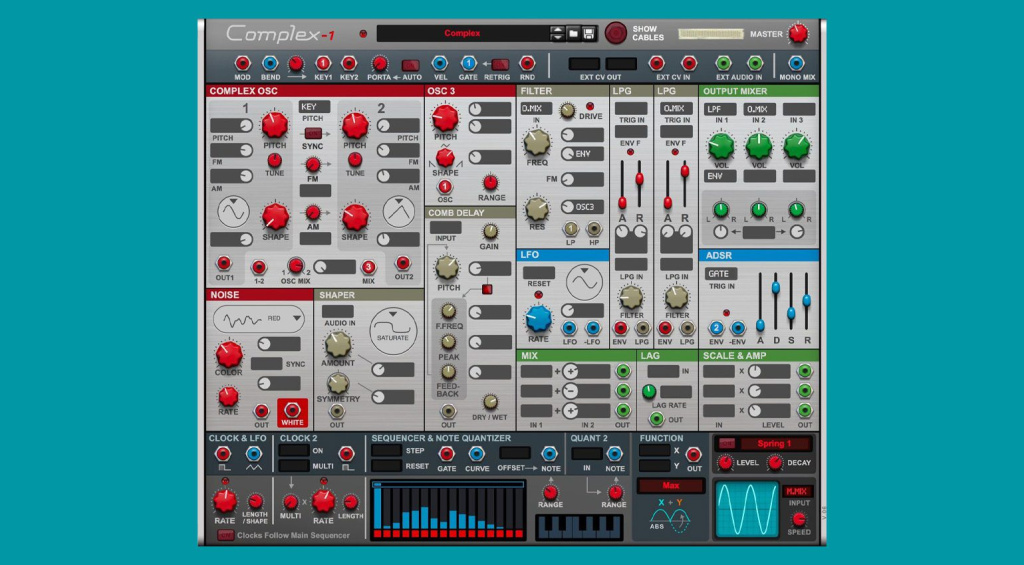The height and width of the screenshot is (565, 1024).
Task: Click the RND output jack
Action: click(527, 63)
